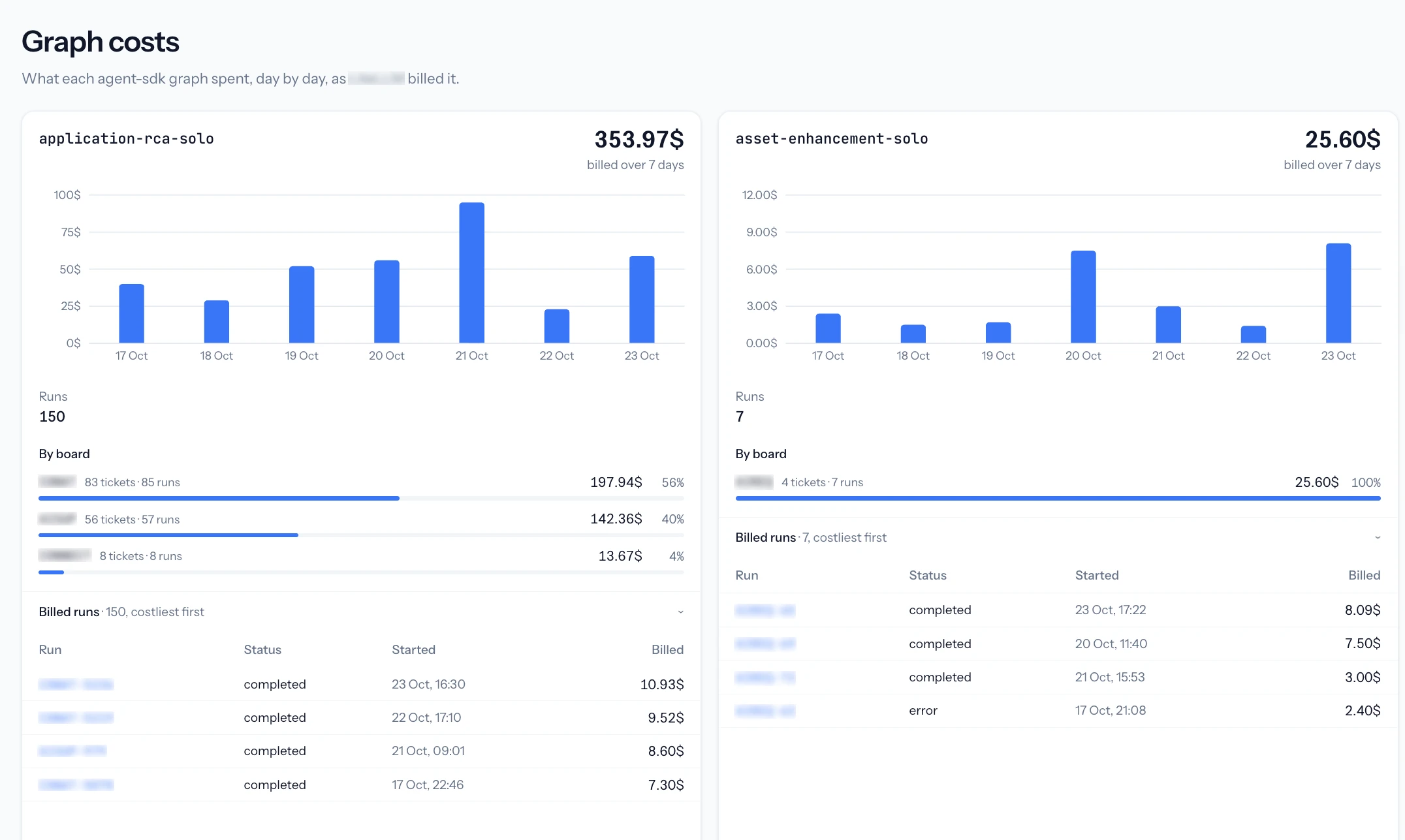Click the 23 Oct bar in asset-enhancement-solo chart
The width and height of the screenshot is (1405, 840).
coord(1338,293)
